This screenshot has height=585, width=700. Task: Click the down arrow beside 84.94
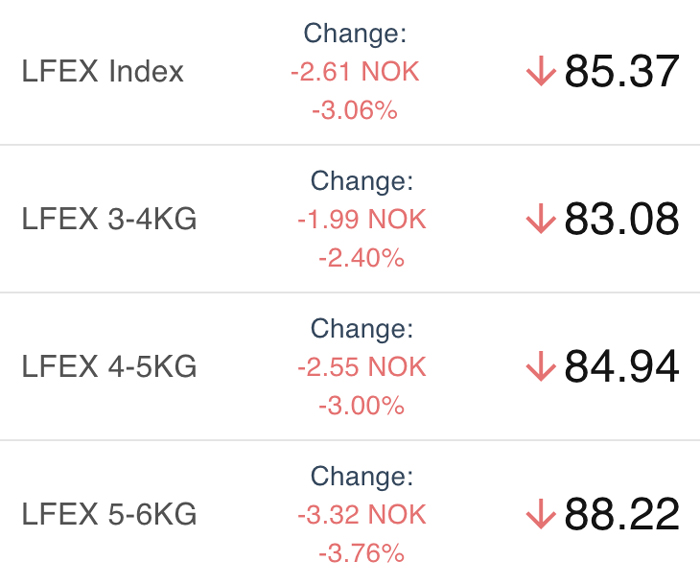[541, 366]
